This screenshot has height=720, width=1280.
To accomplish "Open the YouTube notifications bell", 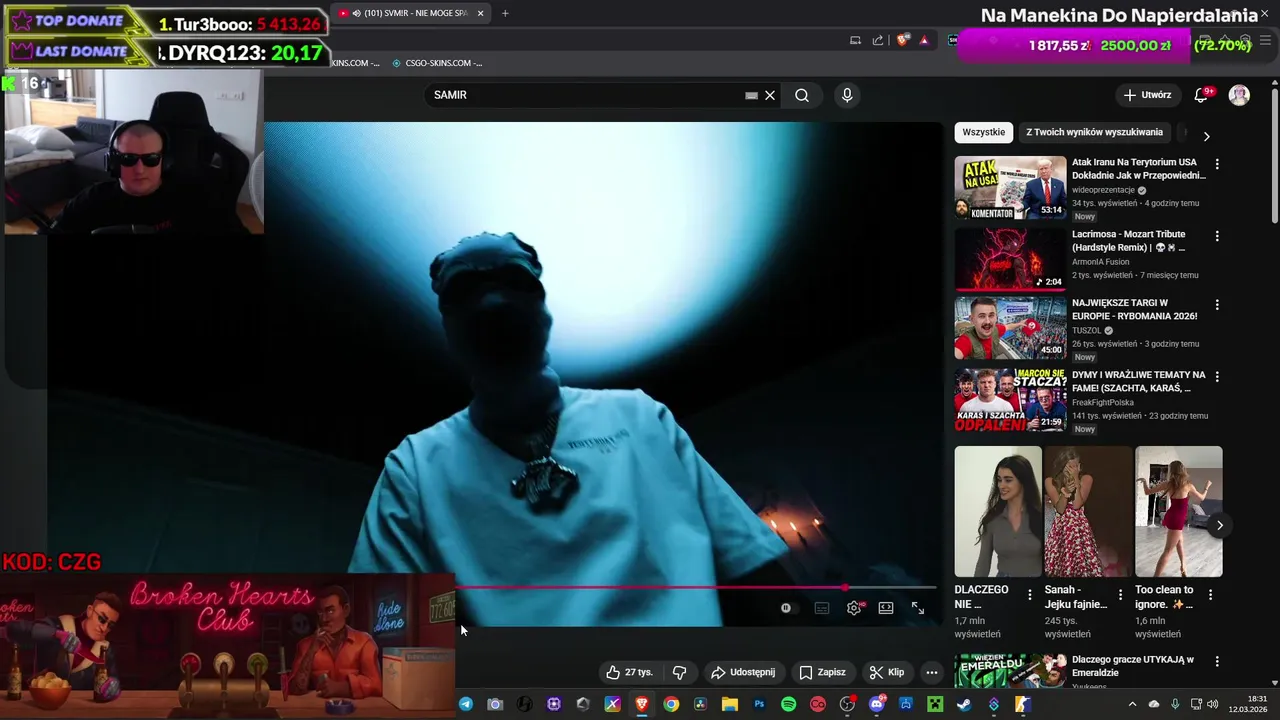I will click(1202, 95).
